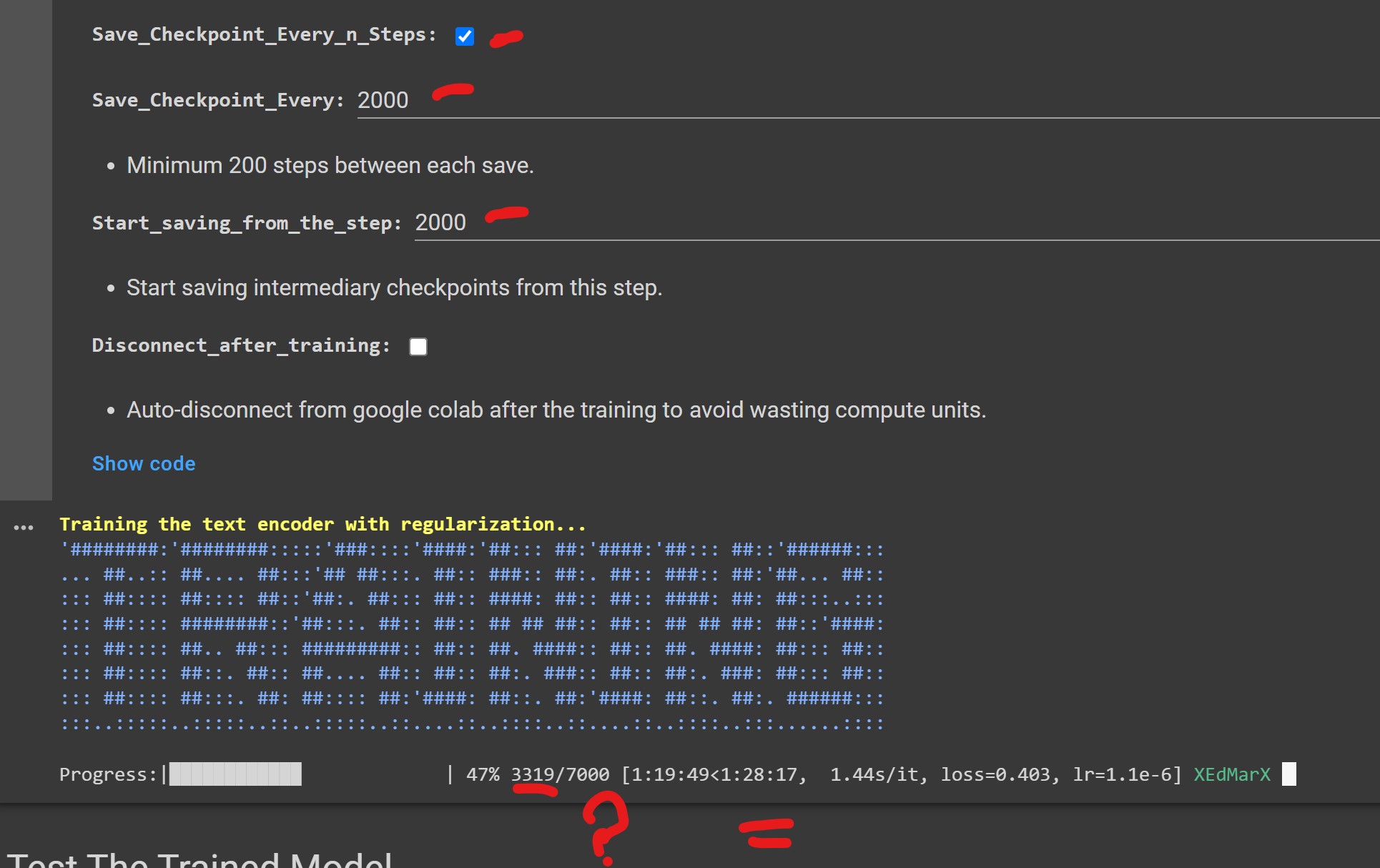This screenshot has height=868, width=1380.
Task: Enable the Disconnect_after_training checkbox
Action: tap(418, 346)
